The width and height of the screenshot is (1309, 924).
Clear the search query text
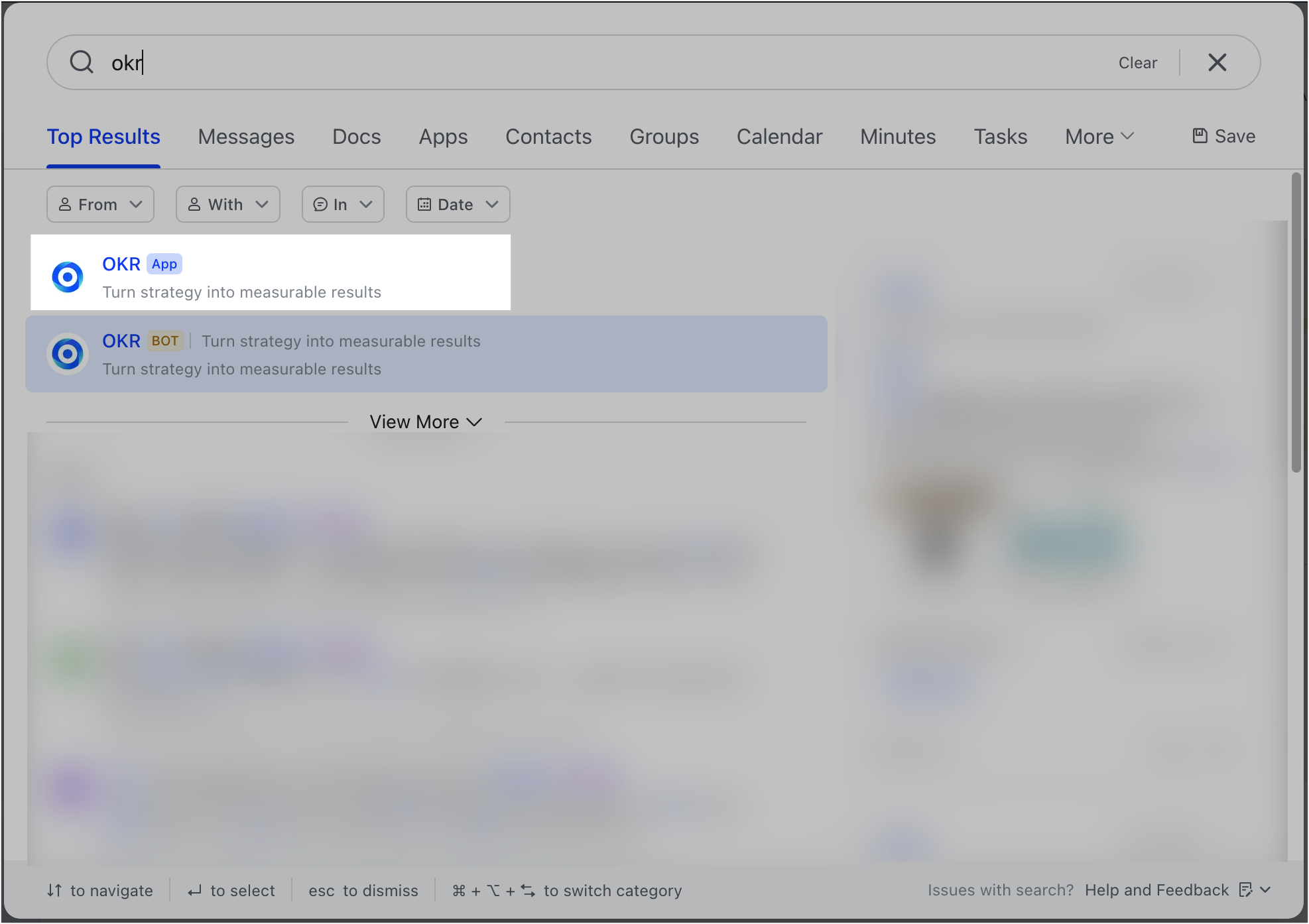coord(1137,63)
